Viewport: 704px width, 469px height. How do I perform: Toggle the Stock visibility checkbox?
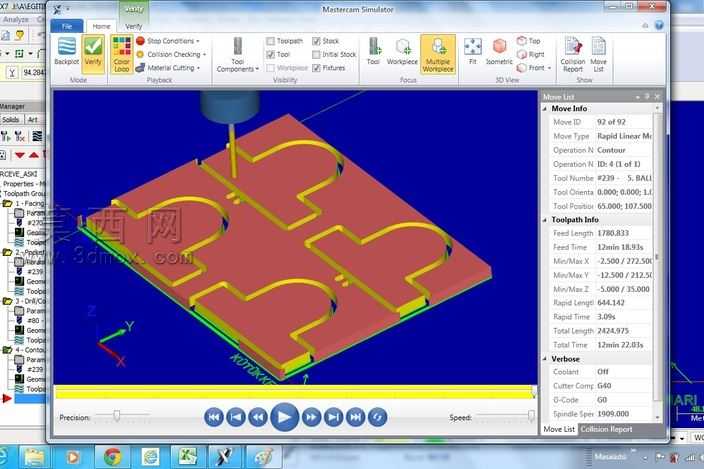[x=316, y=41]
